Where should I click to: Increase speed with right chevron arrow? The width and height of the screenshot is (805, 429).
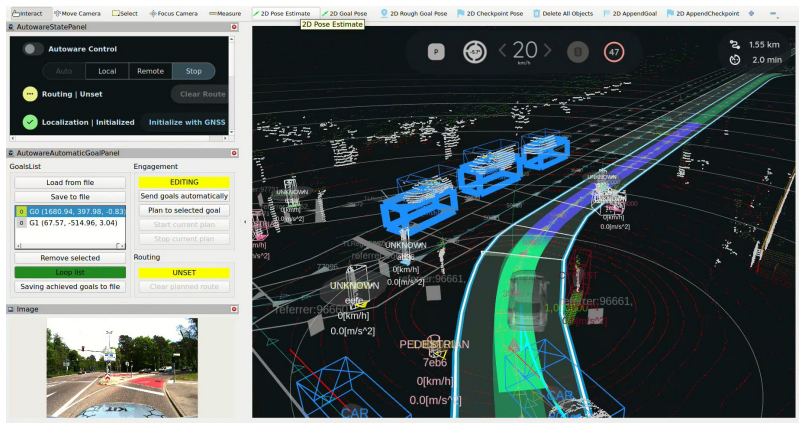click(548, 50)
